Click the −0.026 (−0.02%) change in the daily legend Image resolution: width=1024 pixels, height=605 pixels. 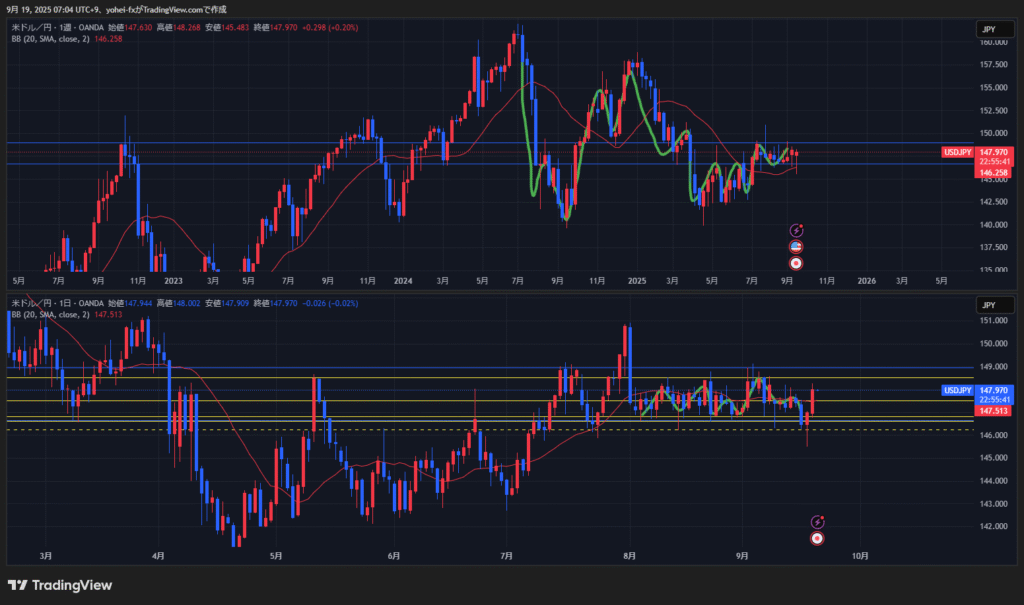pos(330,303)
